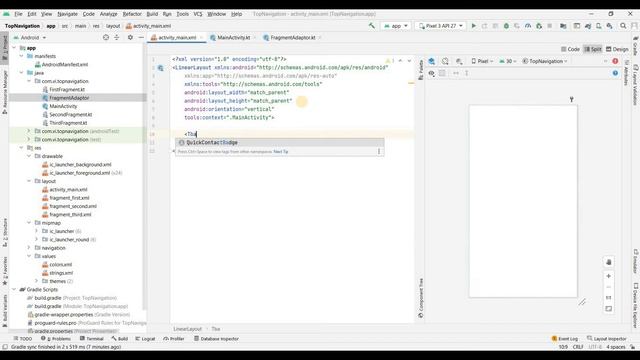Open the Resource Manager side panel
This screenshot has width=640, height=360.
(5, 91)
